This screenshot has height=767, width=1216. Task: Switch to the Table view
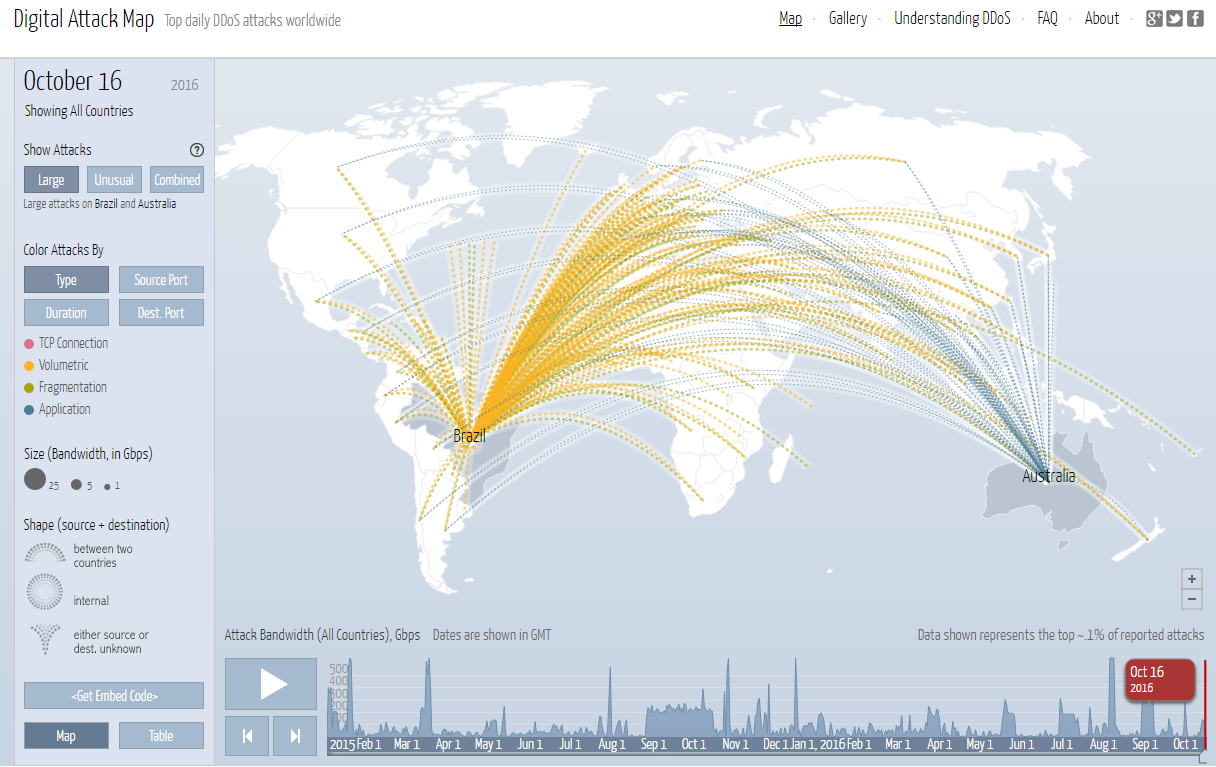pyautogui.click(x=161, y=736)
